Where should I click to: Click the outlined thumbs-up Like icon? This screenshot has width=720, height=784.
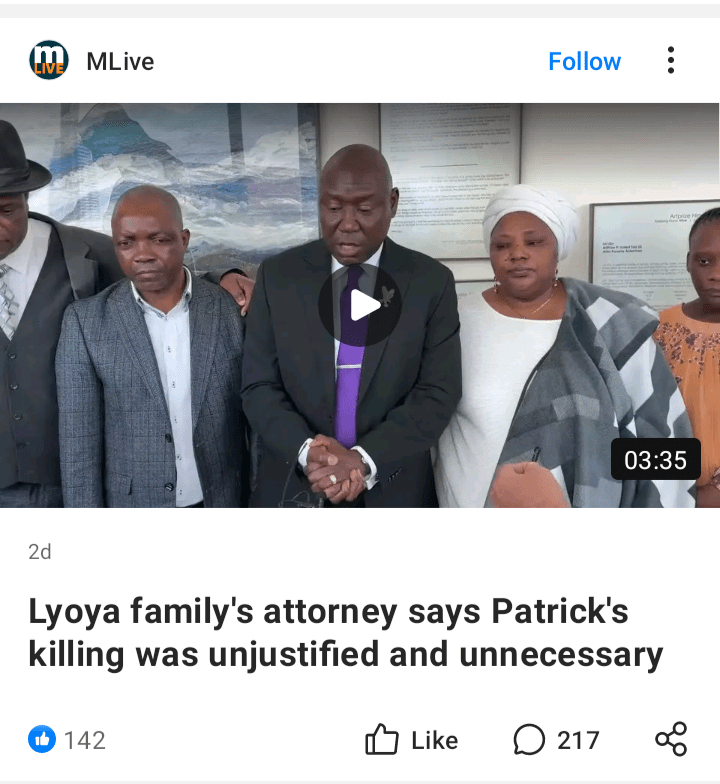382,738
